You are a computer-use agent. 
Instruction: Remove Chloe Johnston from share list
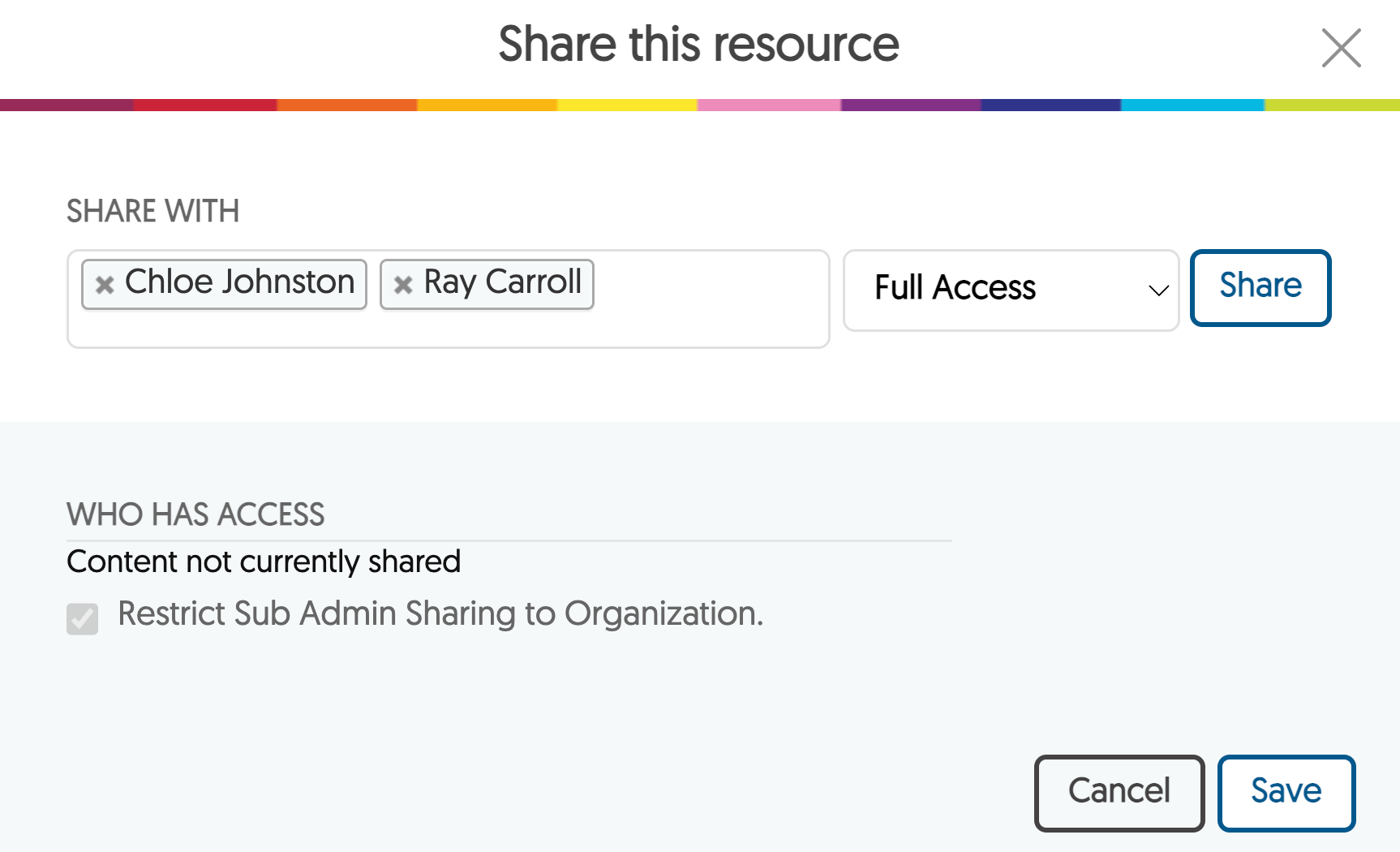coord(105,285)
